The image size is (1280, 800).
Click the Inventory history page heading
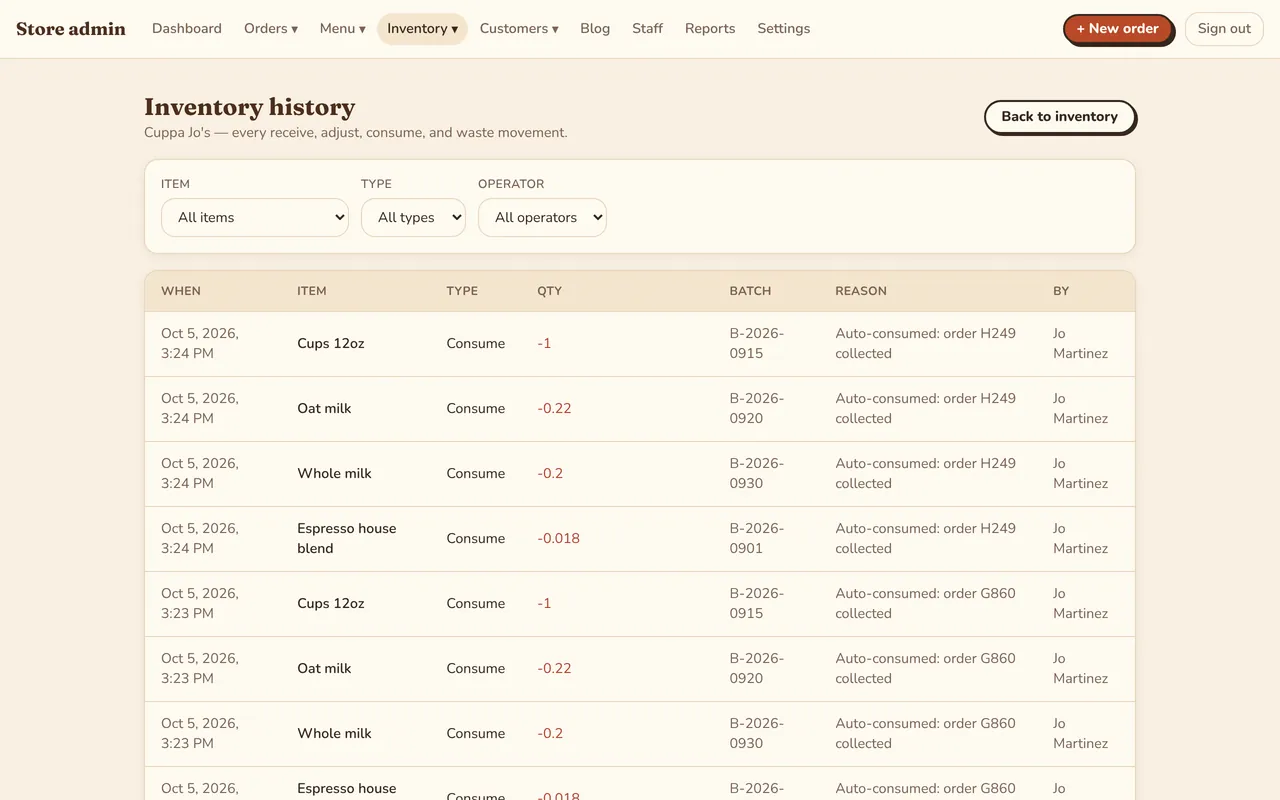pos(250,107)
